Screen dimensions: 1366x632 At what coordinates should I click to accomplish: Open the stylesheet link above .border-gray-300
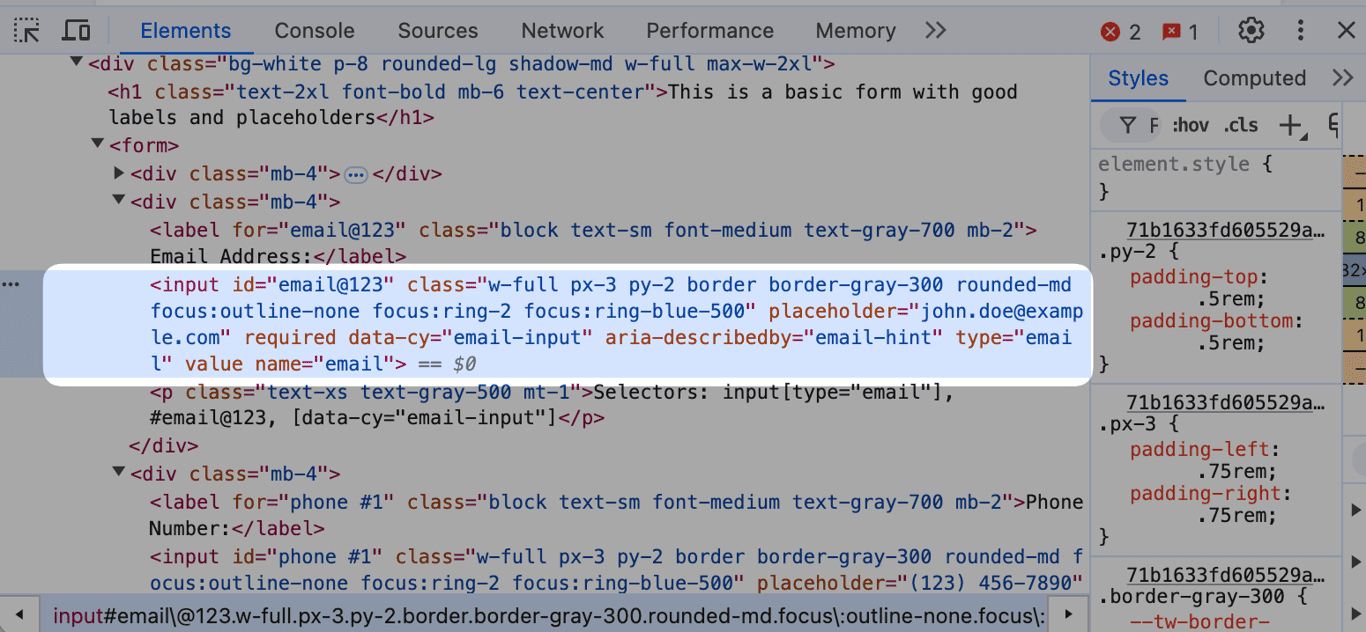click(1225, 575)
